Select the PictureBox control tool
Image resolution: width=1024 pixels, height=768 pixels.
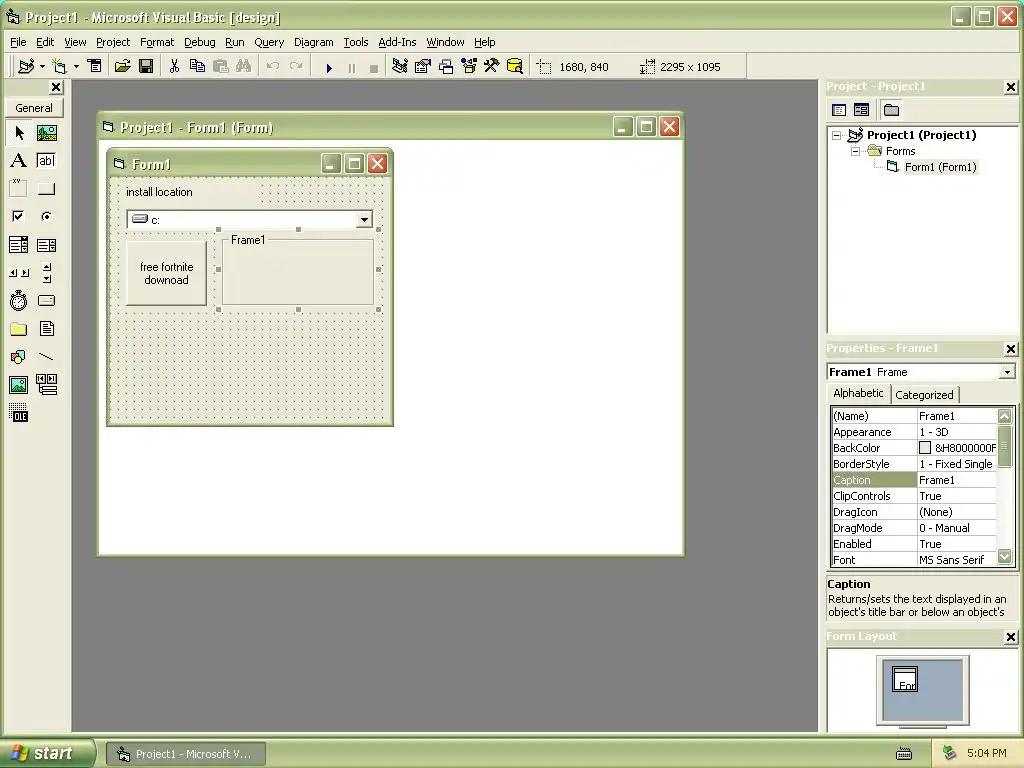coord(46,133)
